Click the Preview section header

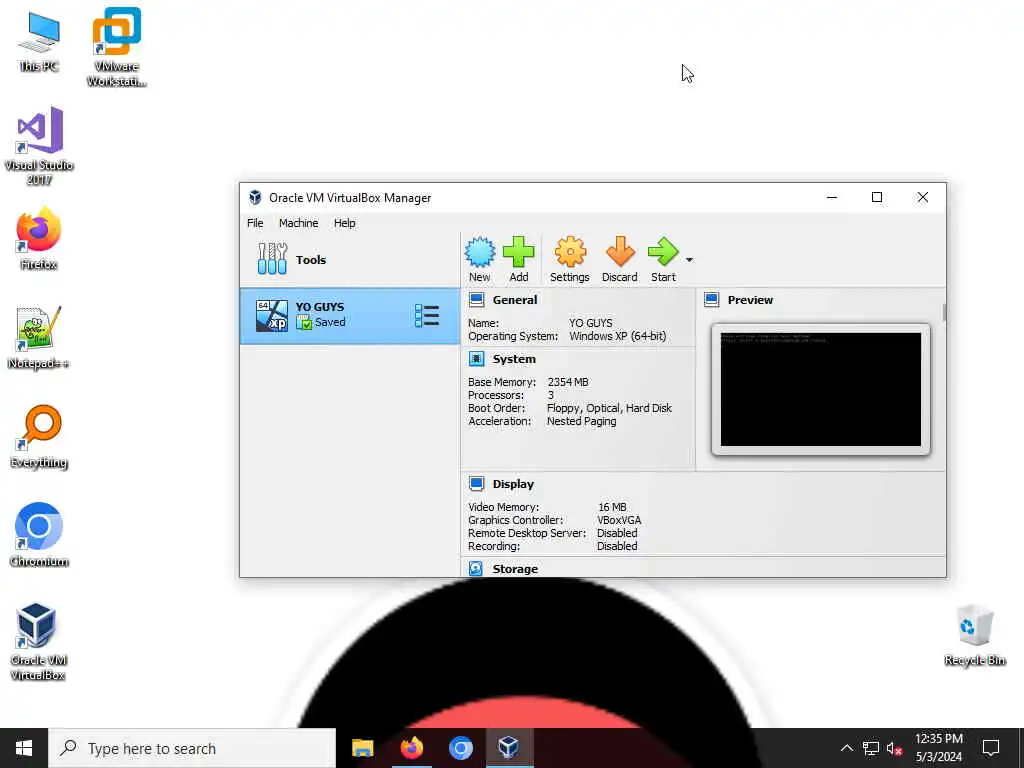[x=750, y=300]
